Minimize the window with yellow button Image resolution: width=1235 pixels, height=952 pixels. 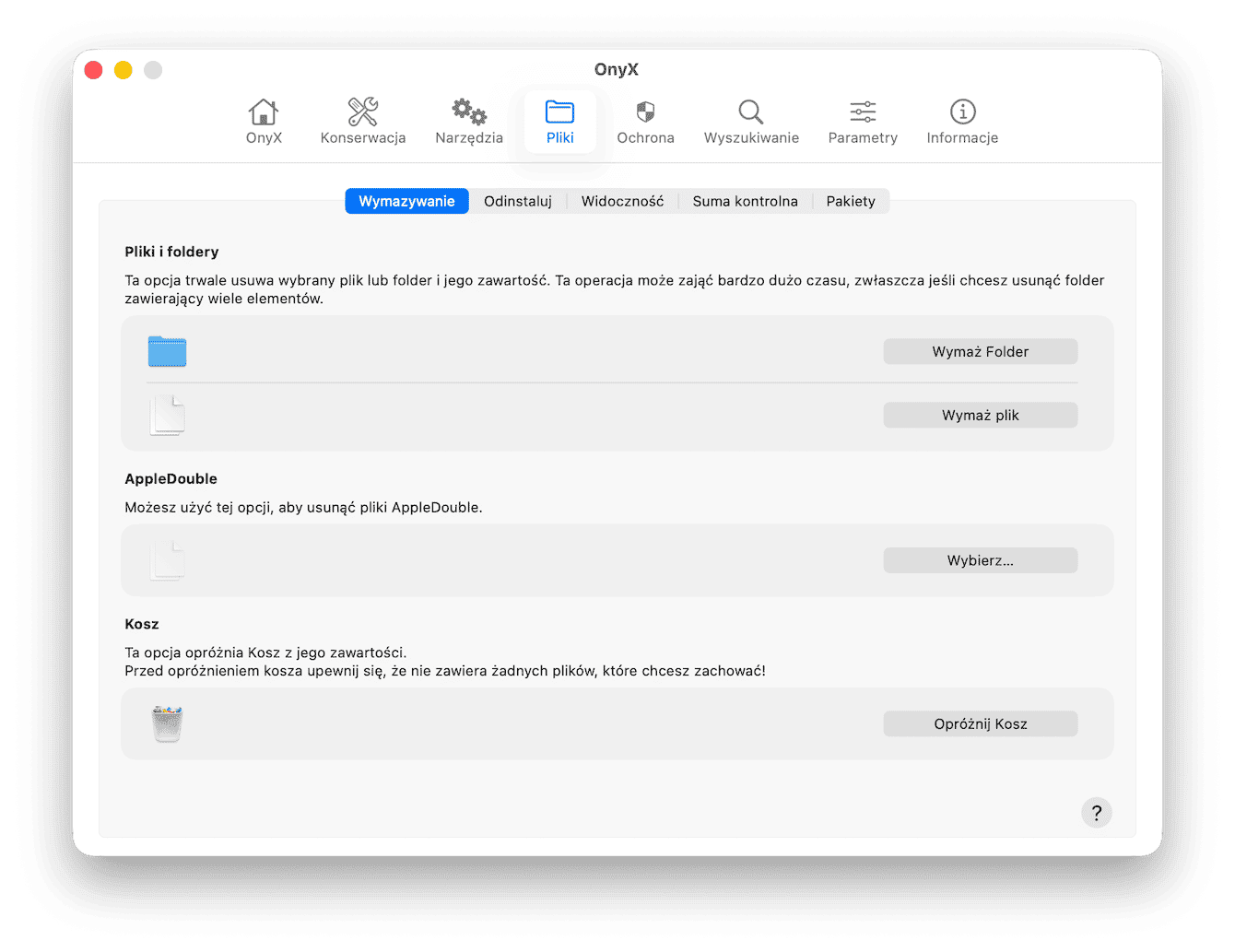click(123, 70)
